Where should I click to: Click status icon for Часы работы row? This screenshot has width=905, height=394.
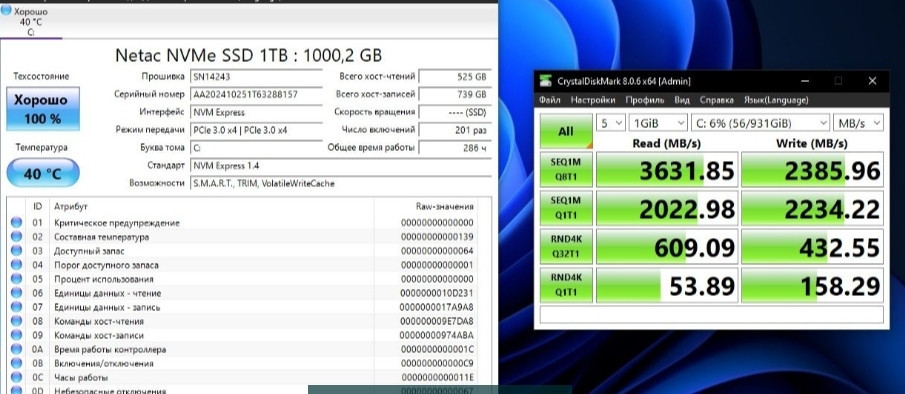[16, 378]
